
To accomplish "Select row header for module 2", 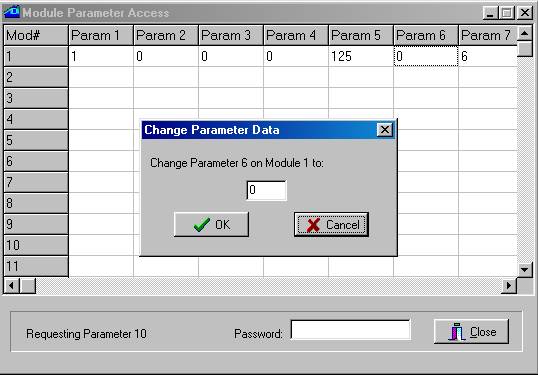I will click(x=36, y=77).
